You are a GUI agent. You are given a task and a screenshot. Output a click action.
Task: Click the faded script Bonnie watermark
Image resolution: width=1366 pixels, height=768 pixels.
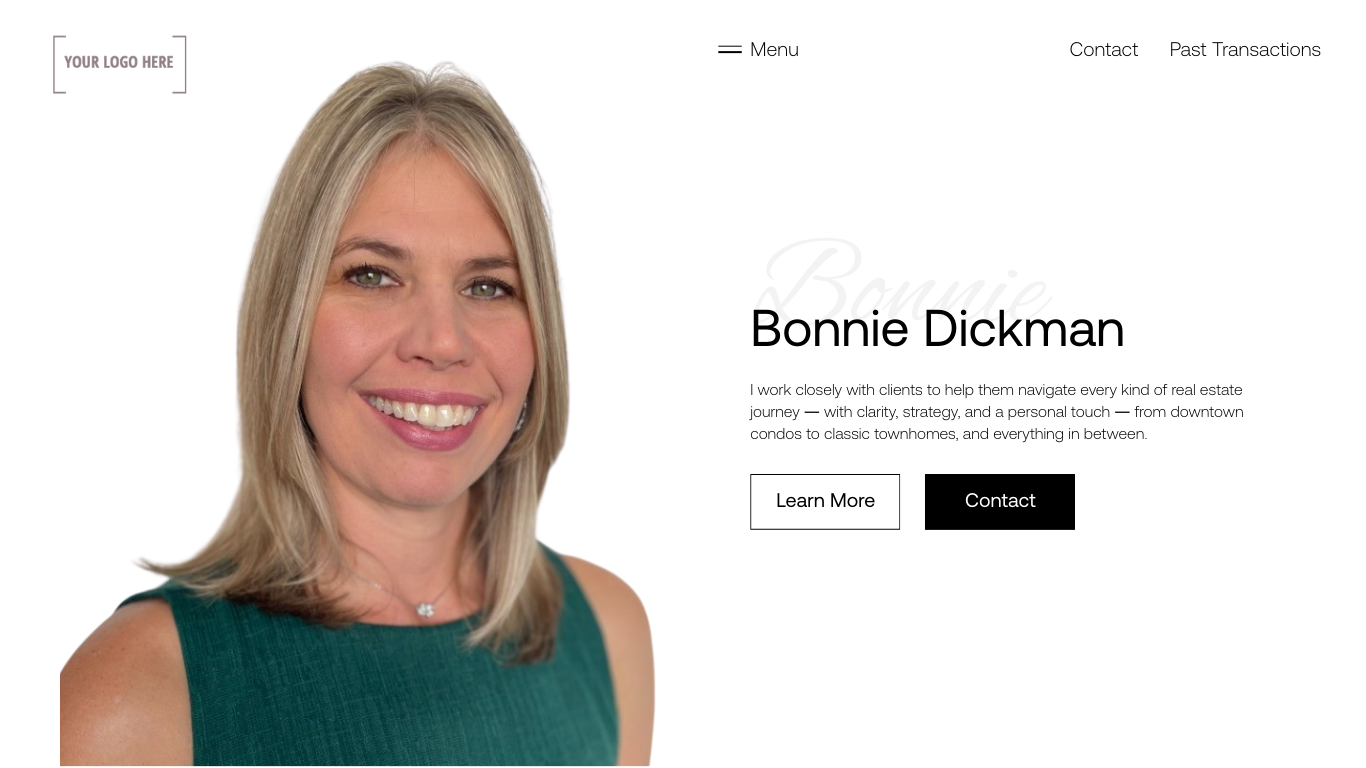[x=905, y=275]
